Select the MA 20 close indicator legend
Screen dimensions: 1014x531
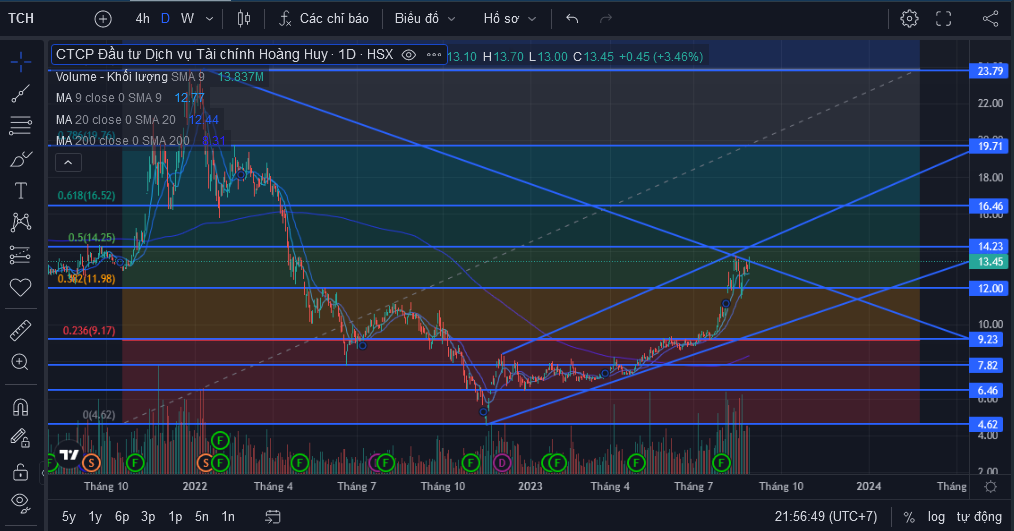[x=116, y=120]
